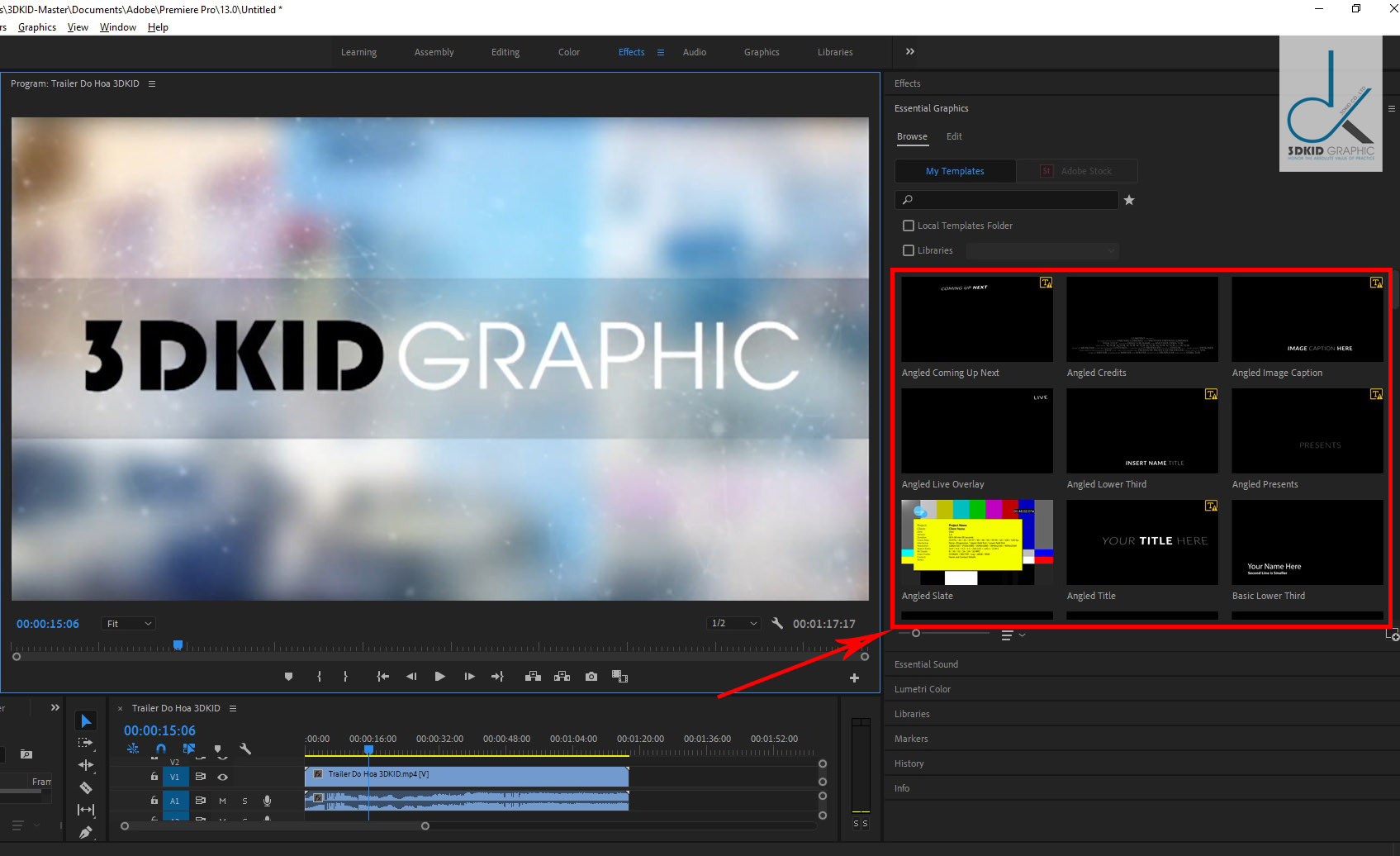Open the Window menu
Screen dimensions: 1400x856
click(117, 27)
